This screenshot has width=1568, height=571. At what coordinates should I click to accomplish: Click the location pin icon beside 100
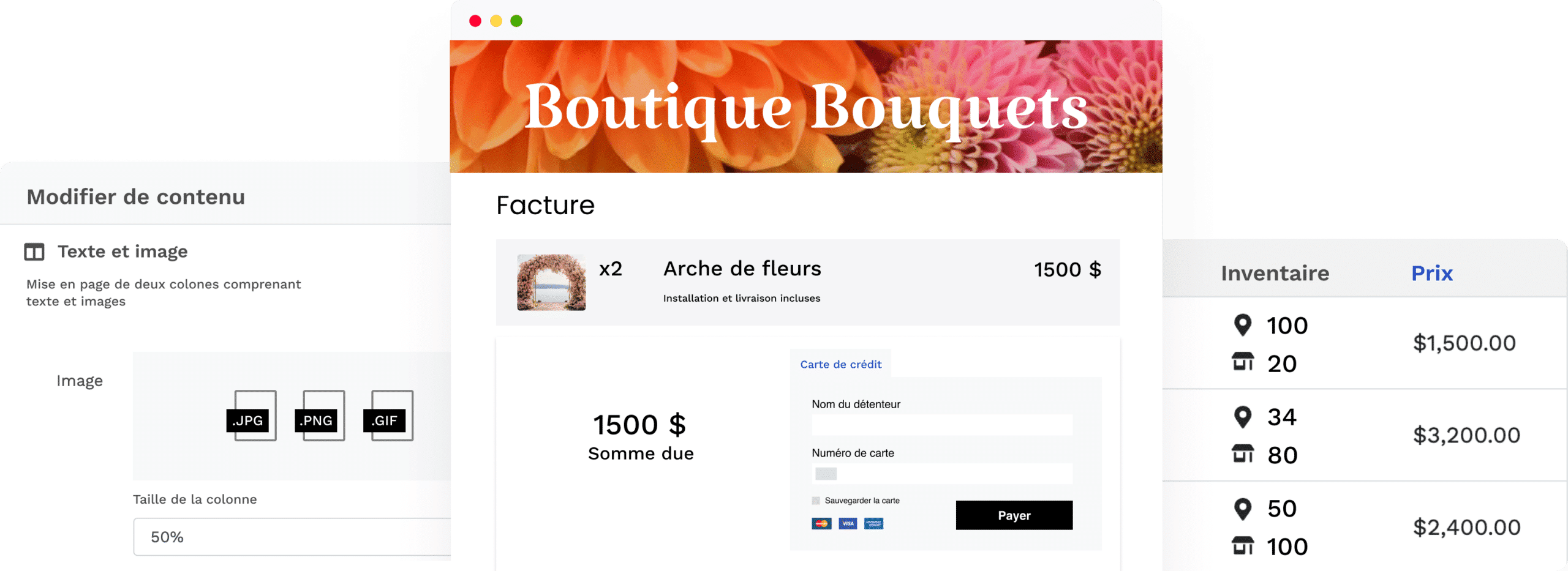pos(1242,325)
